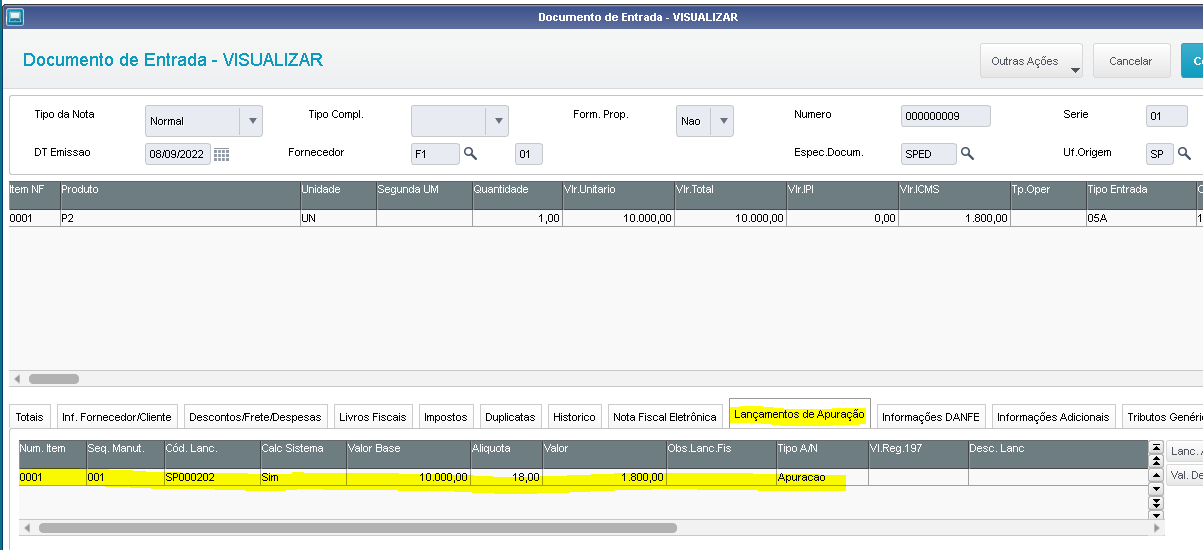Click left arrow of Lançamentos grid scrollbar

click(25, 527)
